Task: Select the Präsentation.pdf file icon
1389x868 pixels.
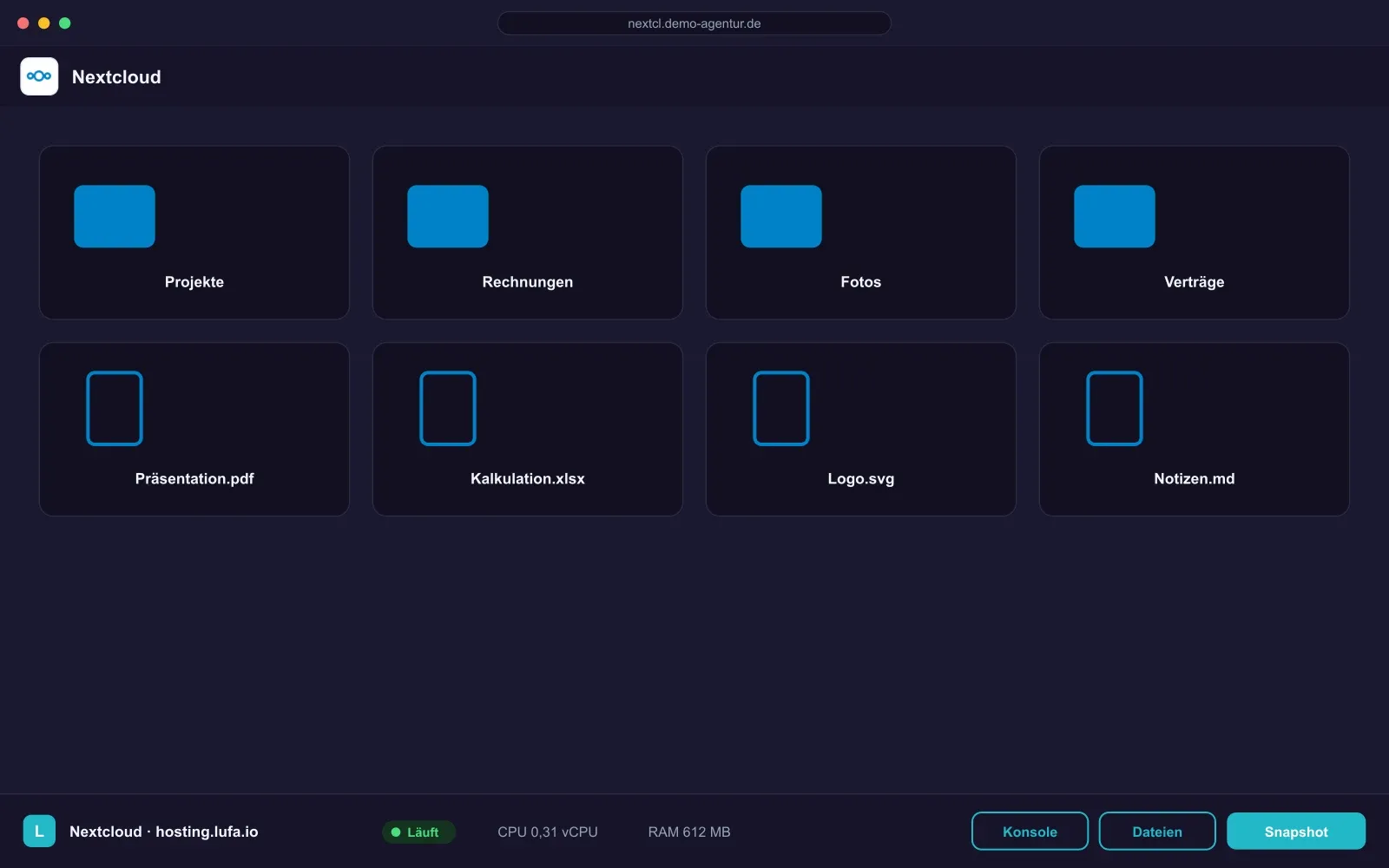Action: [115, 408]
